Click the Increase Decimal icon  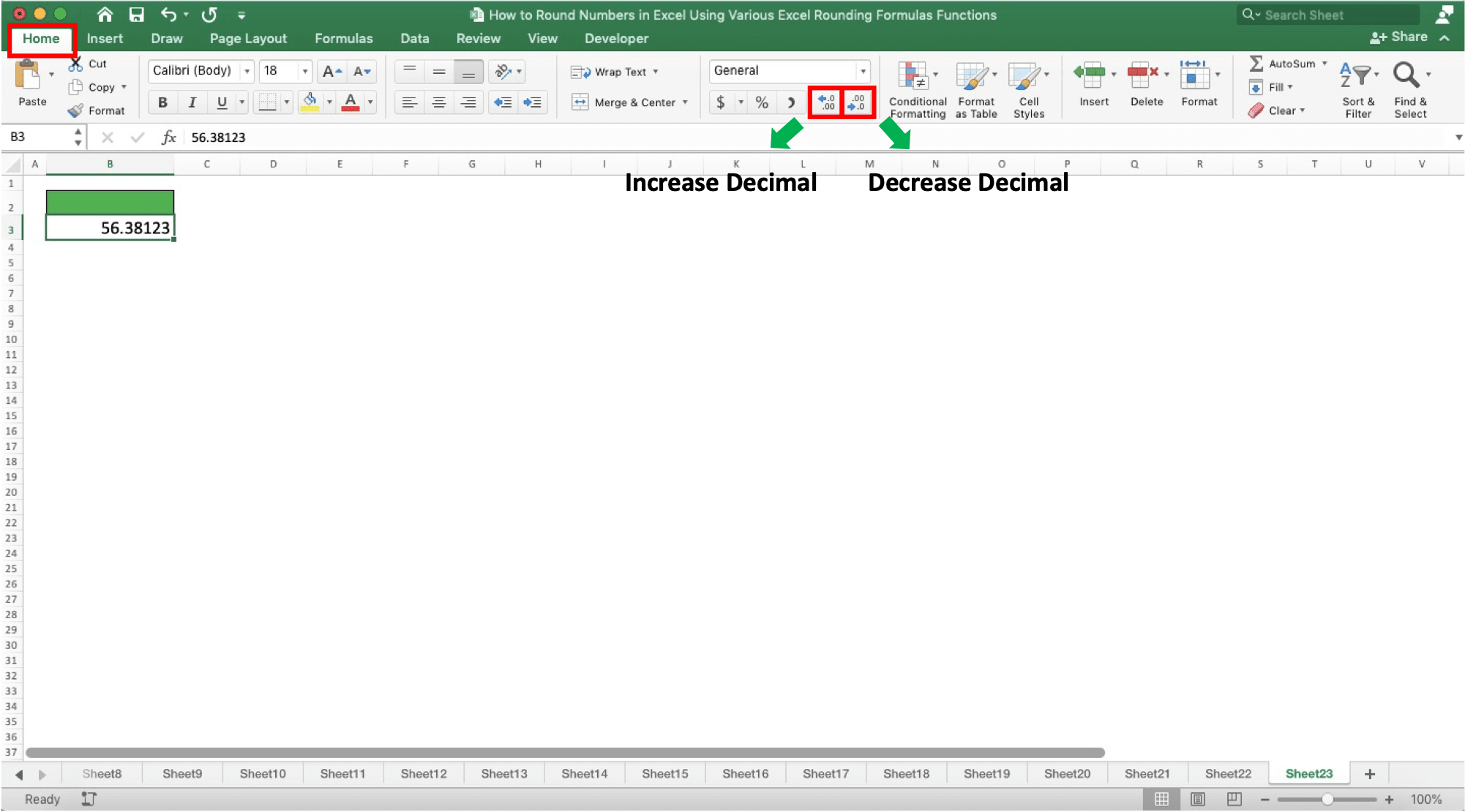(825, 102)
